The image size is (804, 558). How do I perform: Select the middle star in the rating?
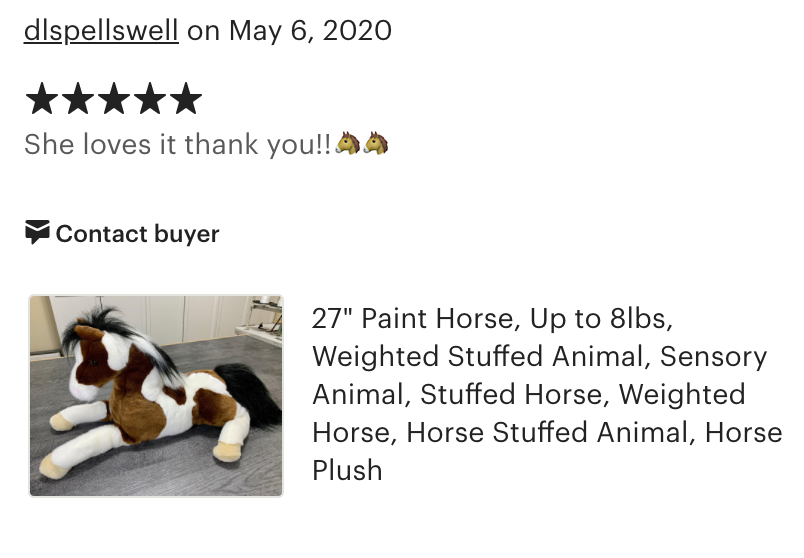point(113,100)
